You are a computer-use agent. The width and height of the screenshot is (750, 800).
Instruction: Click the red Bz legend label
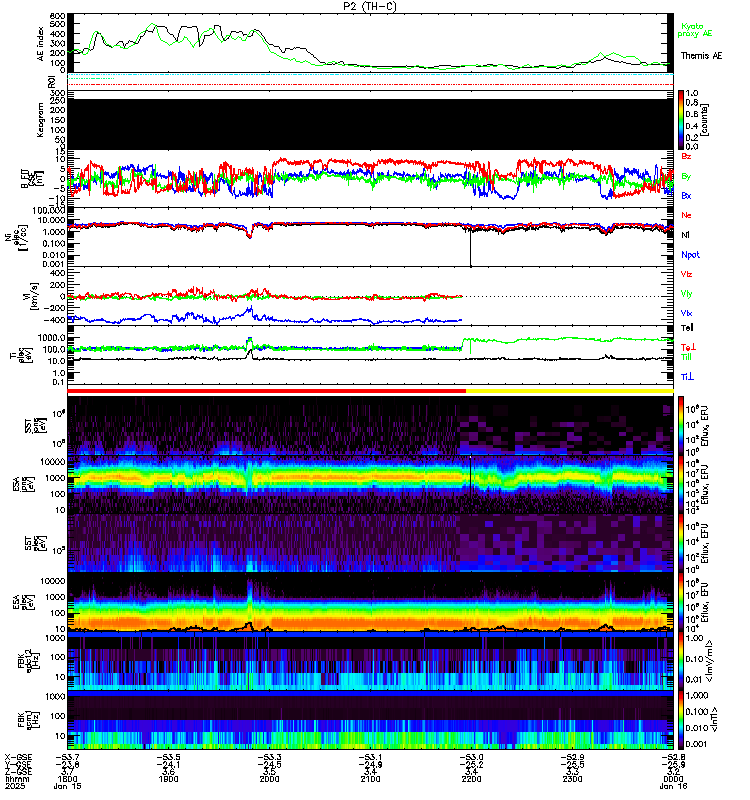(x=686, y=156)
